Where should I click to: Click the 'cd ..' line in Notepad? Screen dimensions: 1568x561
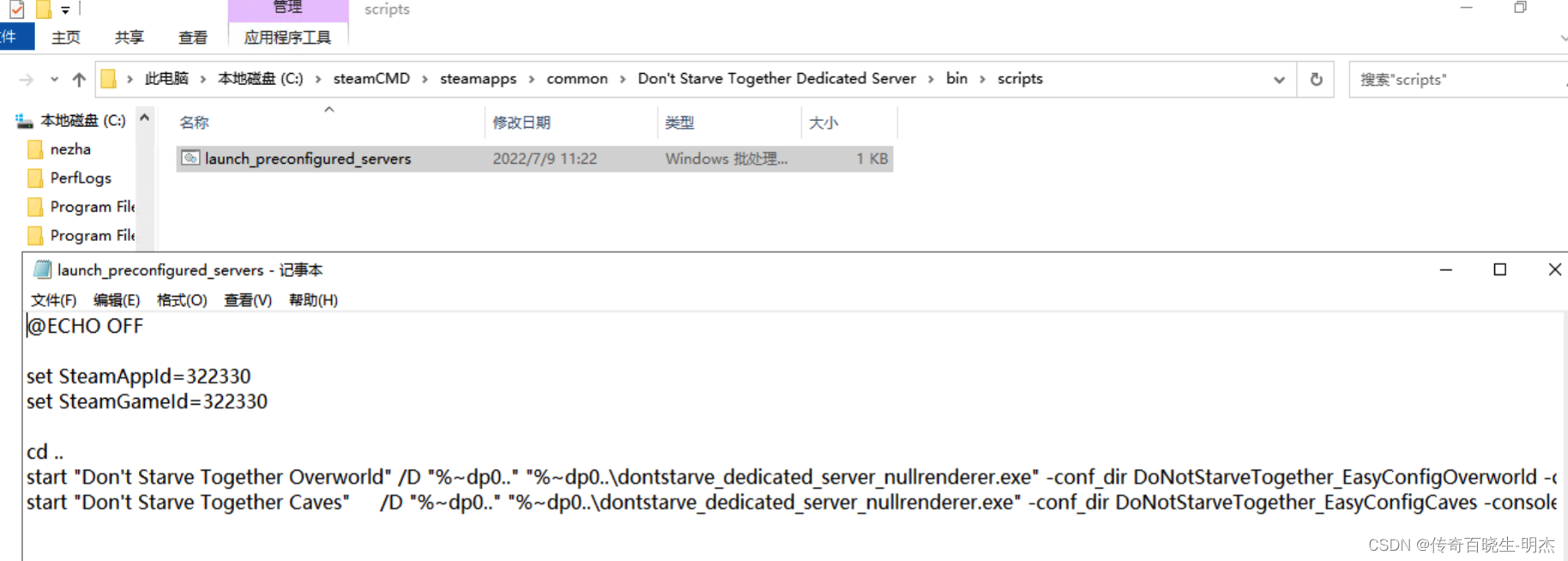coord(45,452)
